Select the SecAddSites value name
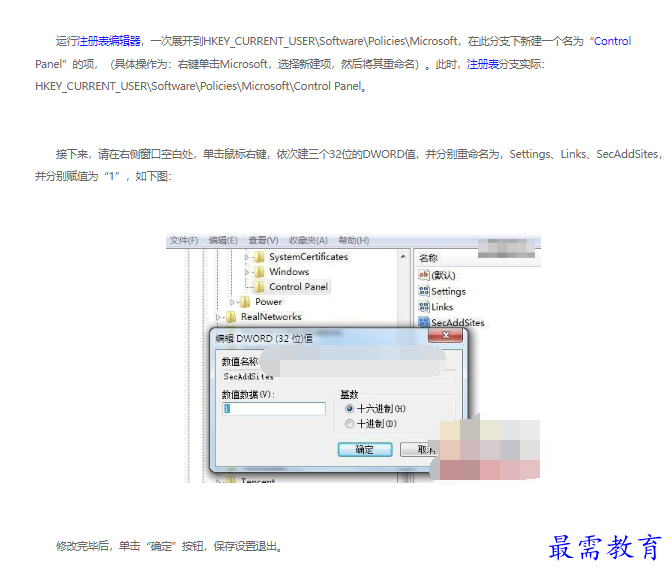 [x=458, y=323]
